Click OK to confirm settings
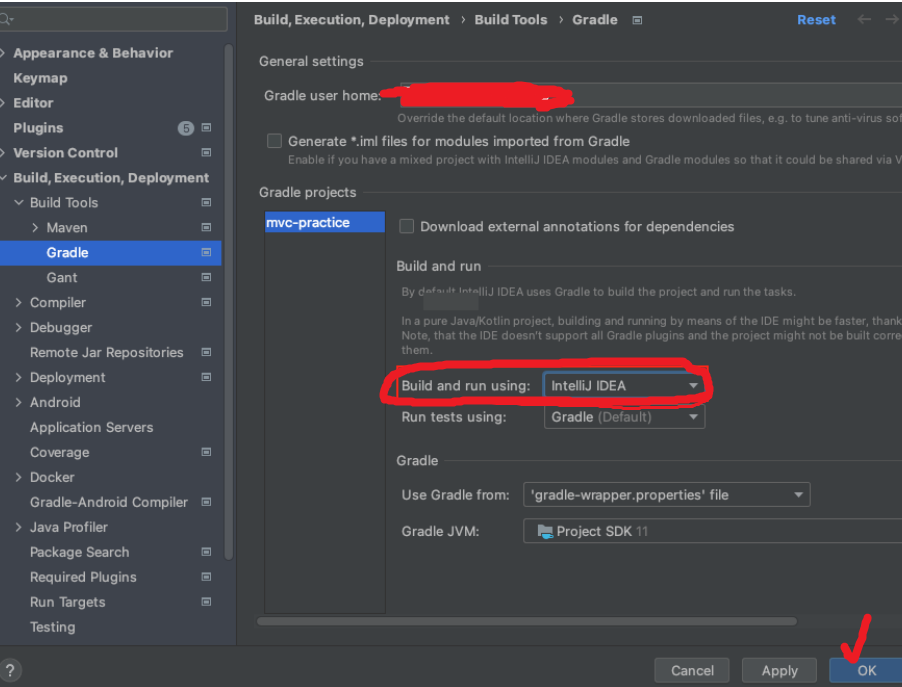 pos(866,670)
